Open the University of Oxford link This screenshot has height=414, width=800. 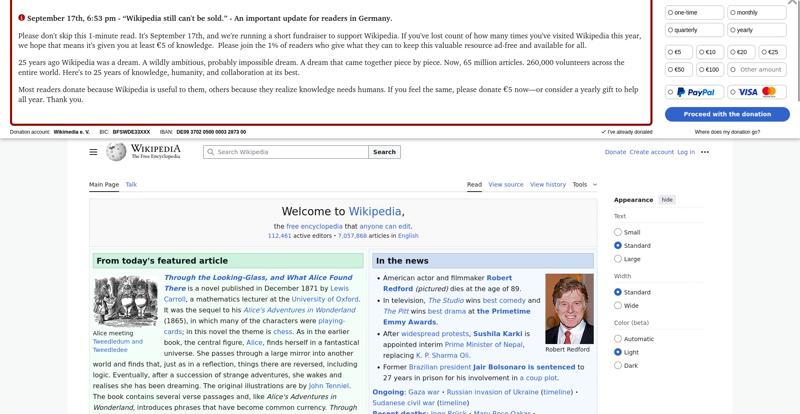point(325,299)
